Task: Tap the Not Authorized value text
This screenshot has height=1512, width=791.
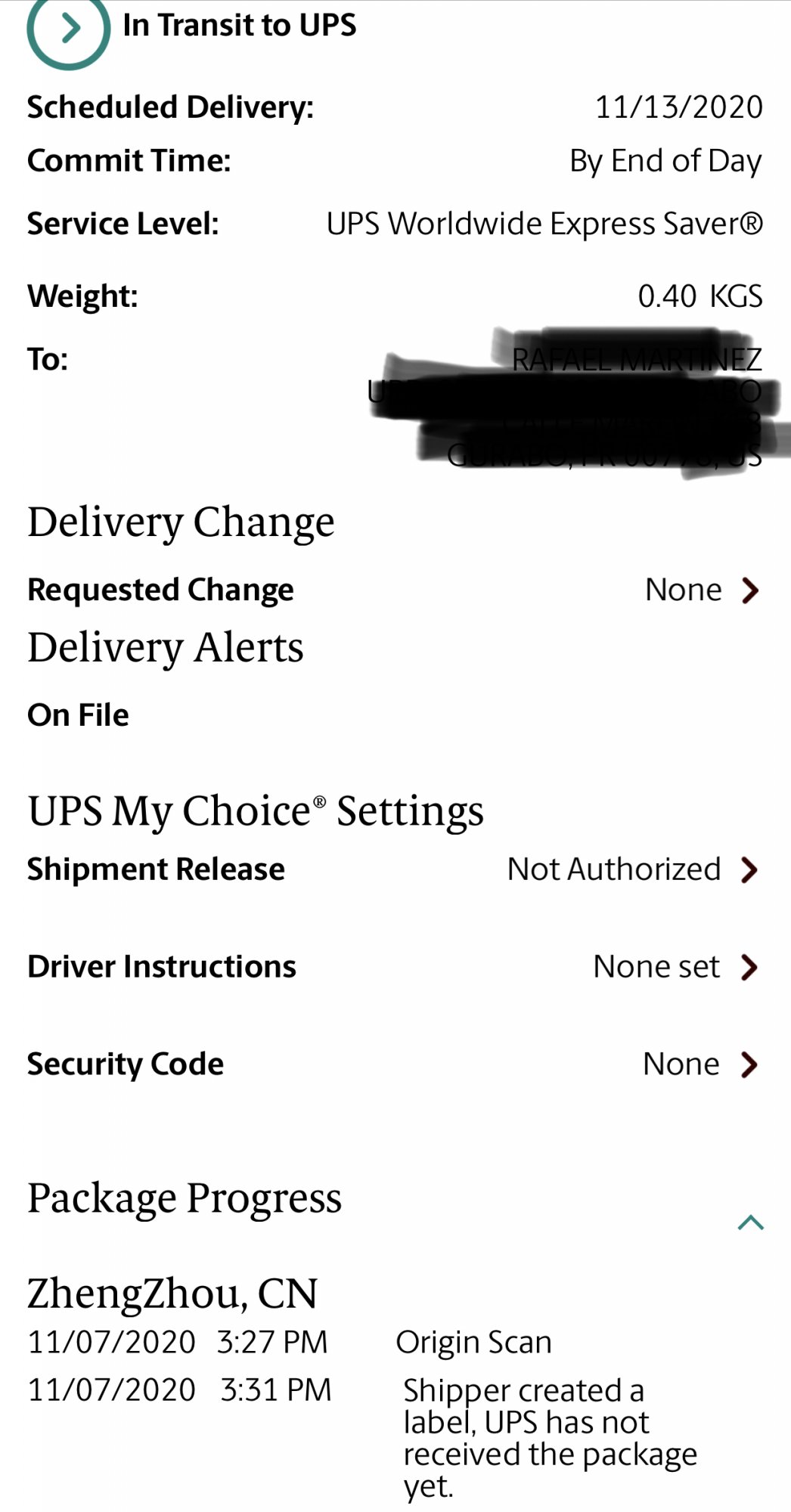Action: (x=613, y=869)
